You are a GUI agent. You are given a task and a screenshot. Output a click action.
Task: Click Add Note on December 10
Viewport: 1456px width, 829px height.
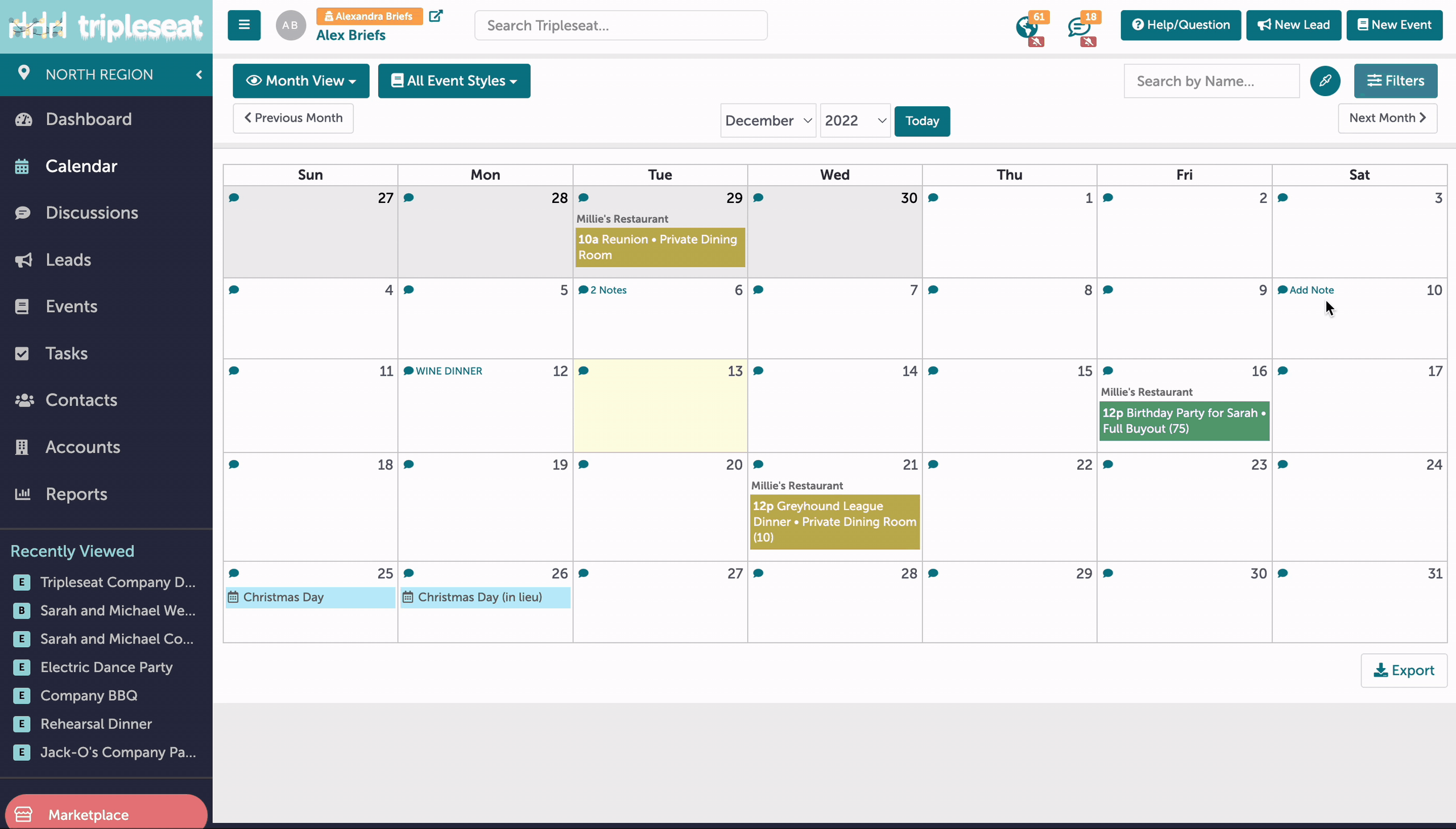[x=1311, y=290]
